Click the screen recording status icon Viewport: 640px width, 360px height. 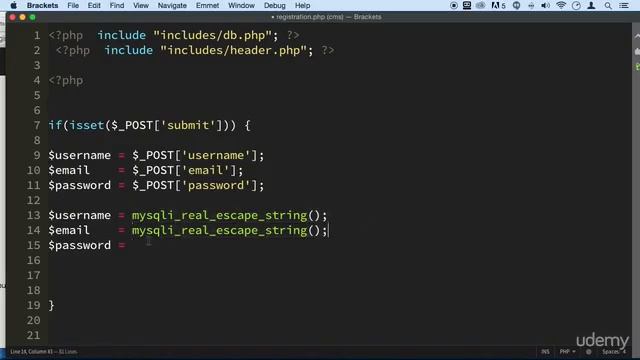coord(453,5)
